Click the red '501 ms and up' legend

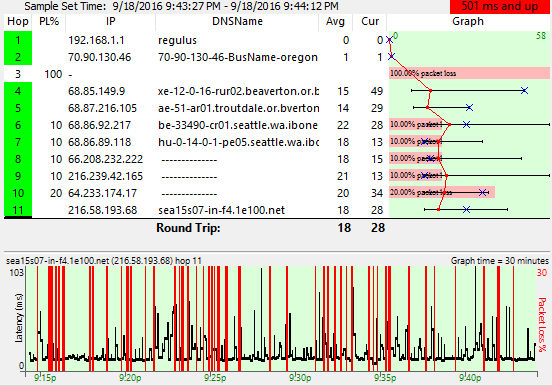tap(500, 6)
